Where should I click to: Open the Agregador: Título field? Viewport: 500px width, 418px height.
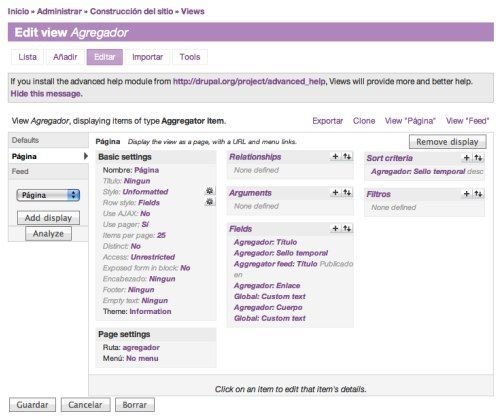(265, 242)
